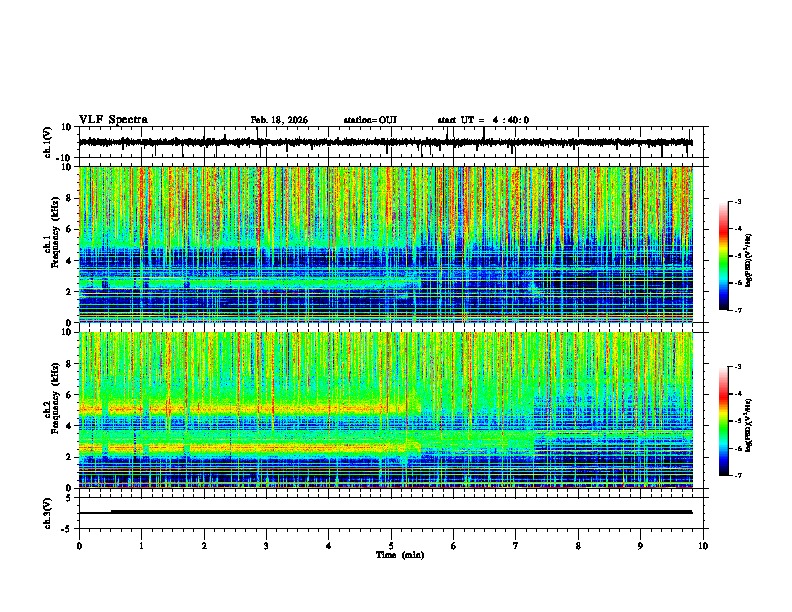Click the "station=OUI" header label
792x612 pixels.
370,120
